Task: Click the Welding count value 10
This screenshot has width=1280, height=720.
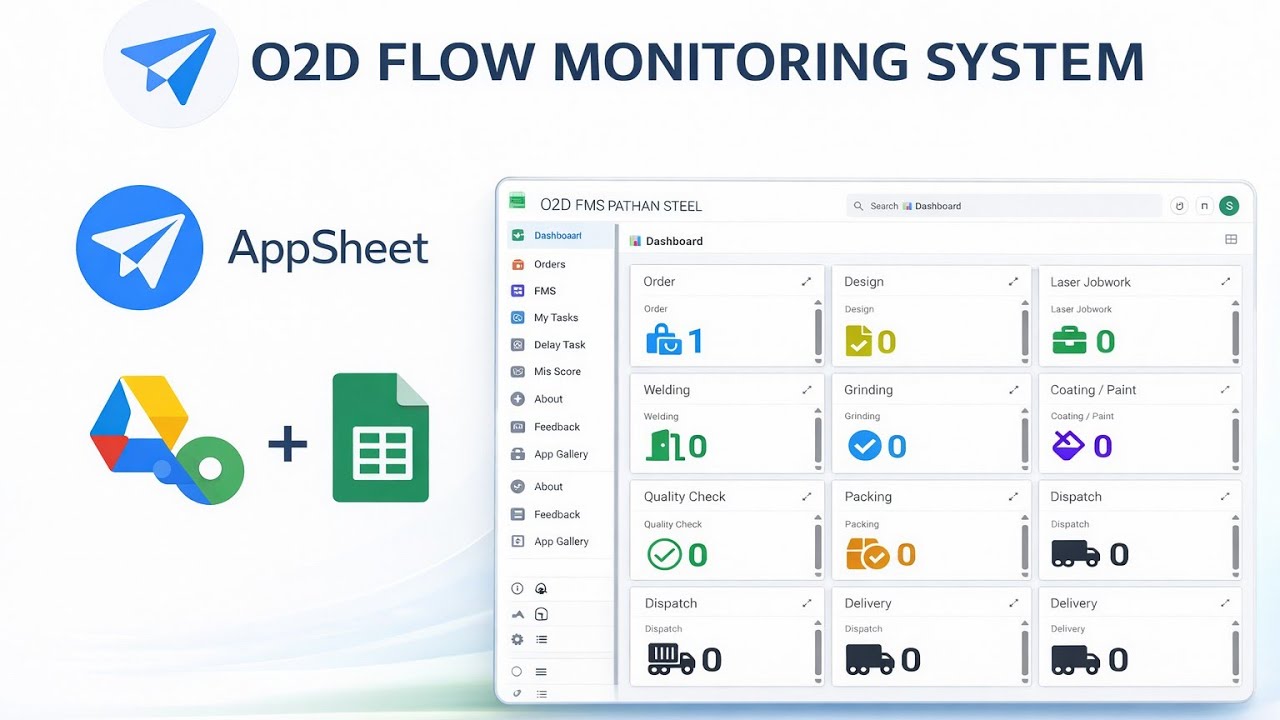Action: (x=690, y=446)
